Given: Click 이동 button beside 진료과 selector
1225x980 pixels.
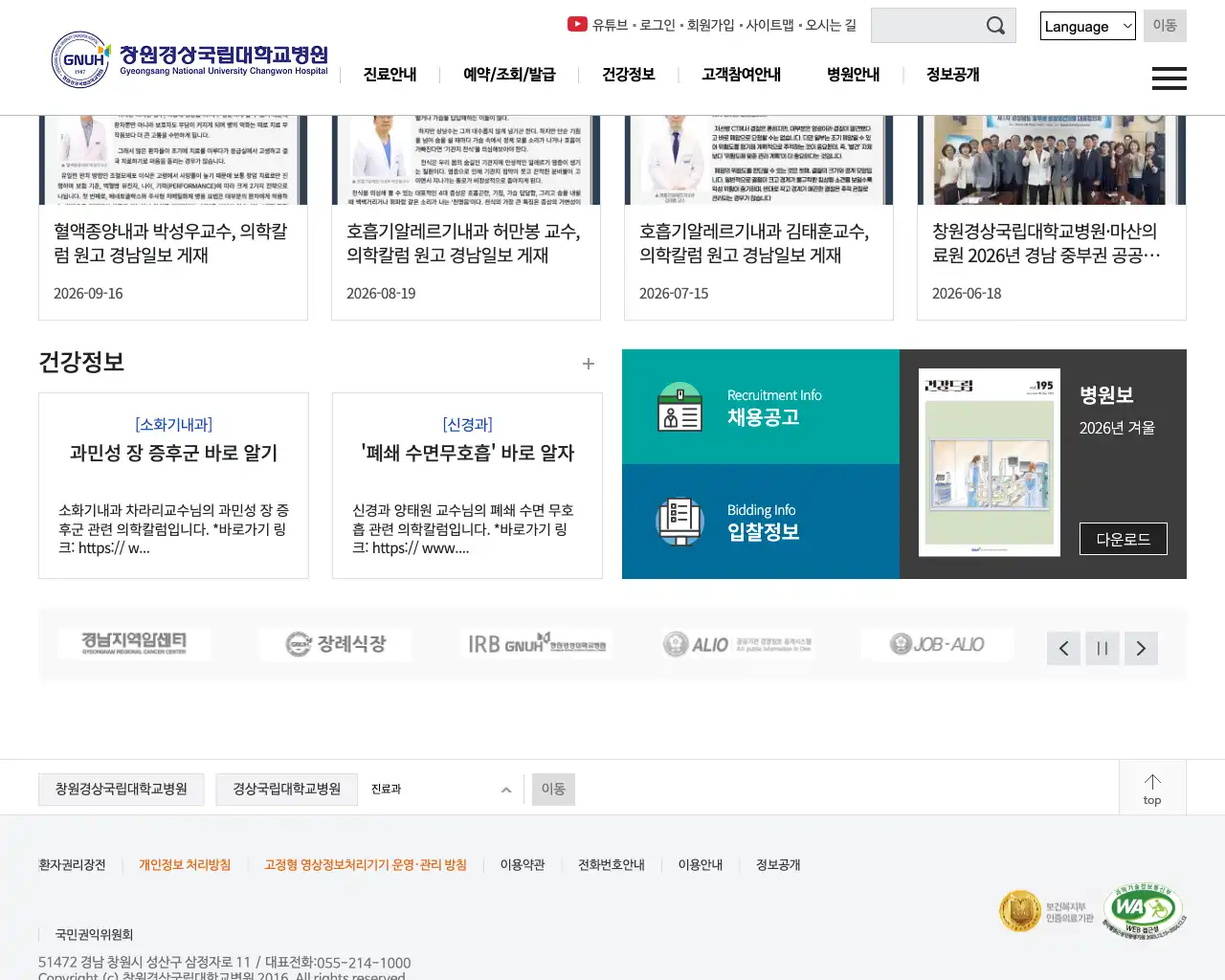Looking at the screenshot, I should (x=553, y=790).
